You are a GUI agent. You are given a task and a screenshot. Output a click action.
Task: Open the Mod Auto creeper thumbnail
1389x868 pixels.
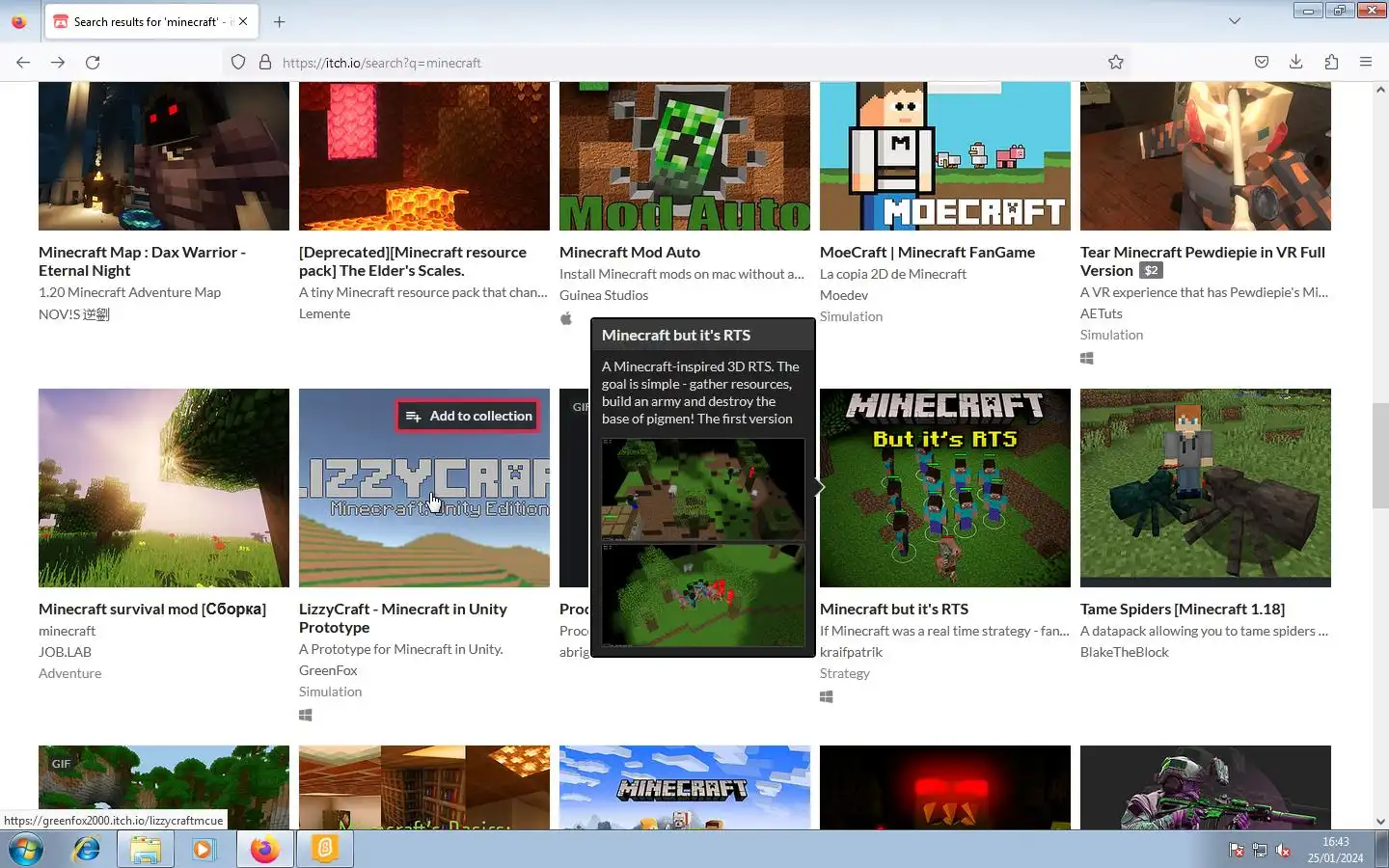click(685, 156)
